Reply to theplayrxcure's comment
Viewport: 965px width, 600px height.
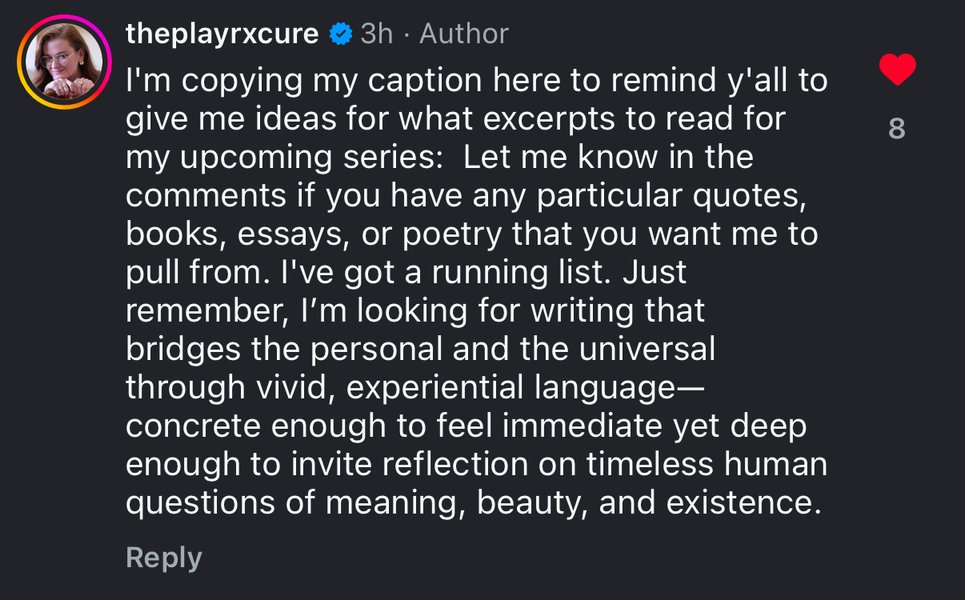point(164,557)
